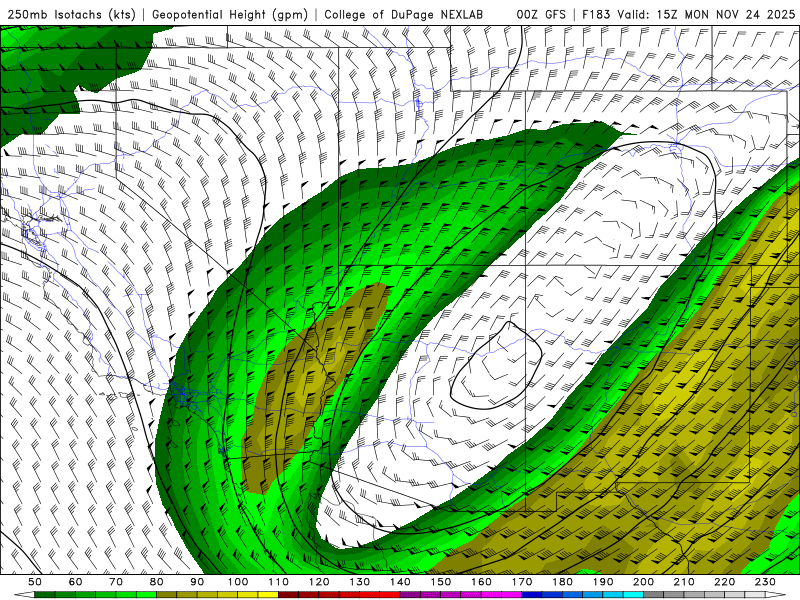Select the darkest gray swatch in the colorbar

tap(654, 595)
